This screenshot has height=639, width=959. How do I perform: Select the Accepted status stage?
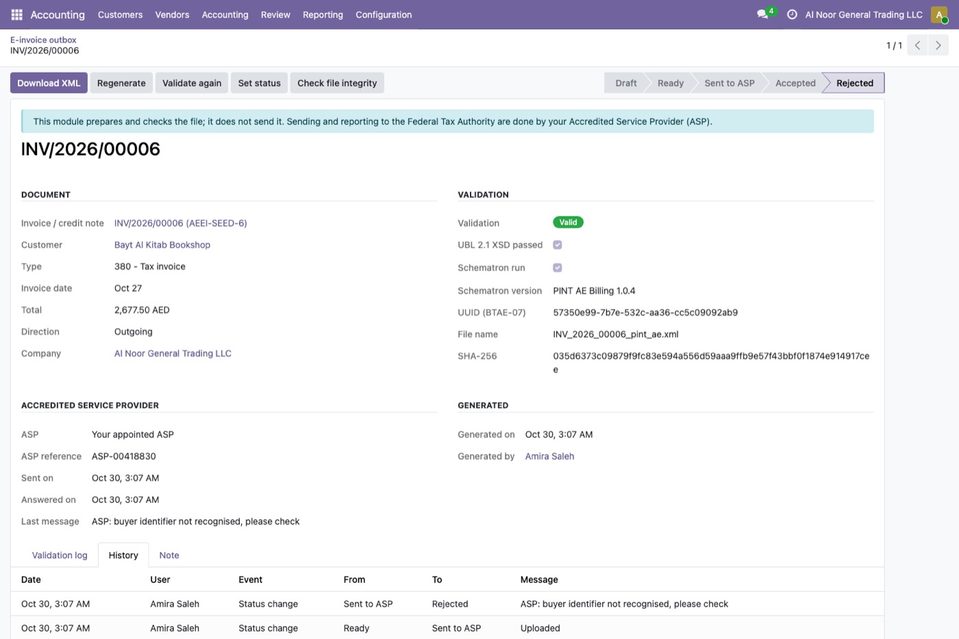[x=795, y=83]
